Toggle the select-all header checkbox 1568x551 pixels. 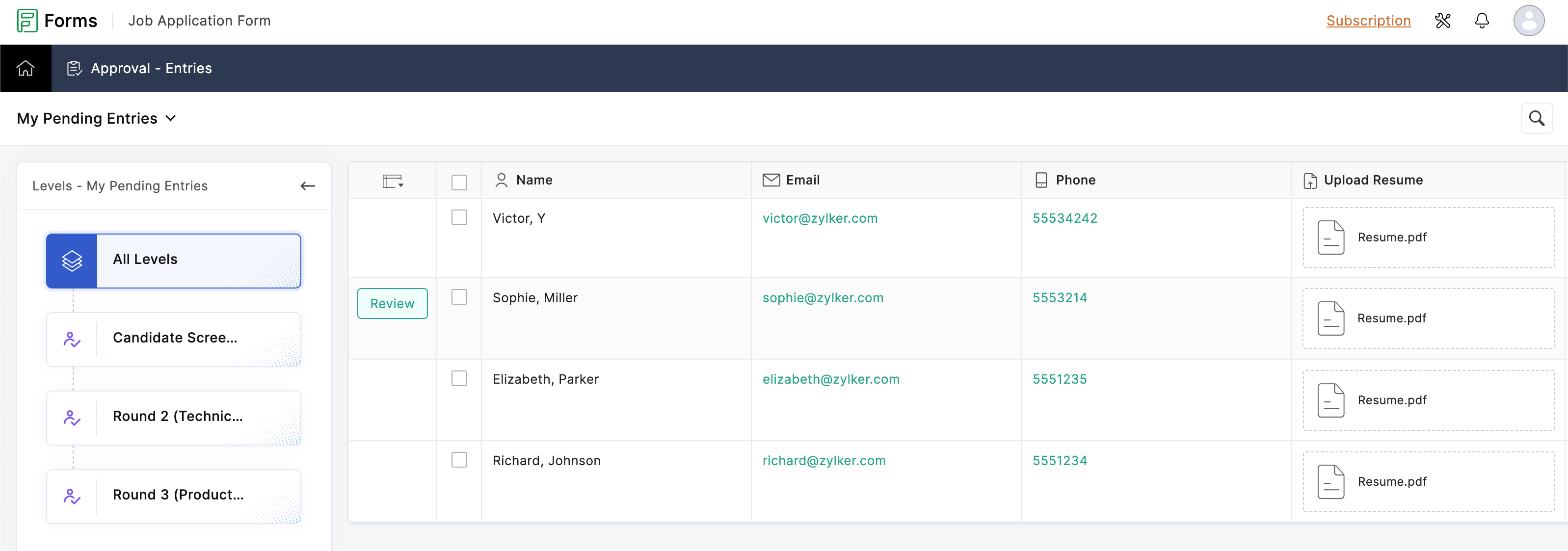click(x=459, y=182)
